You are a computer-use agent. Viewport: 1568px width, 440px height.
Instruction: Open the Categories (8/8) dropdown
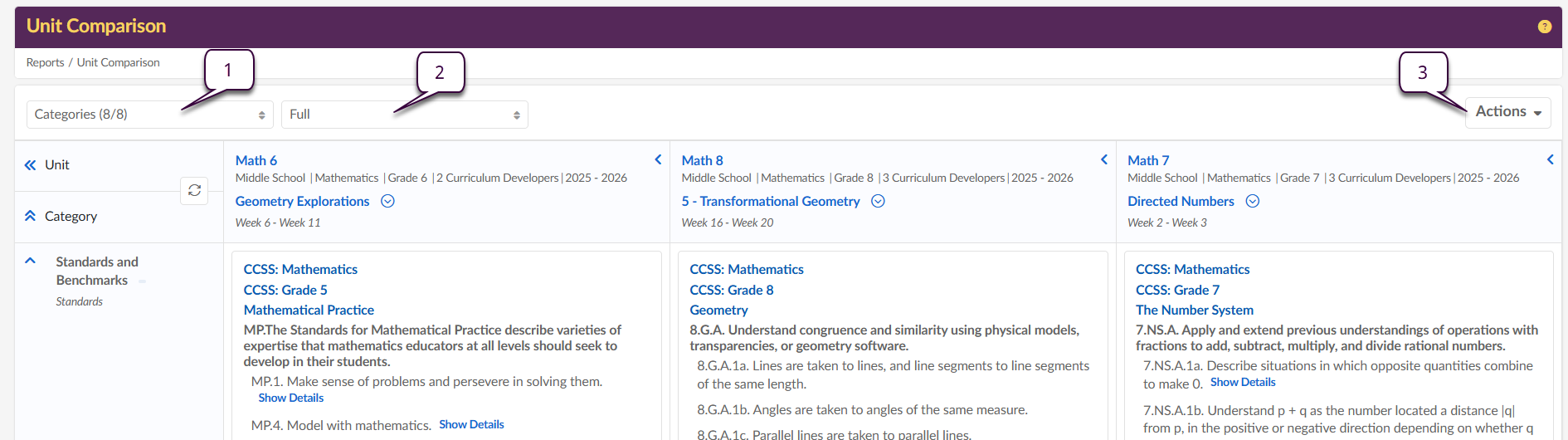click(149, 115)
